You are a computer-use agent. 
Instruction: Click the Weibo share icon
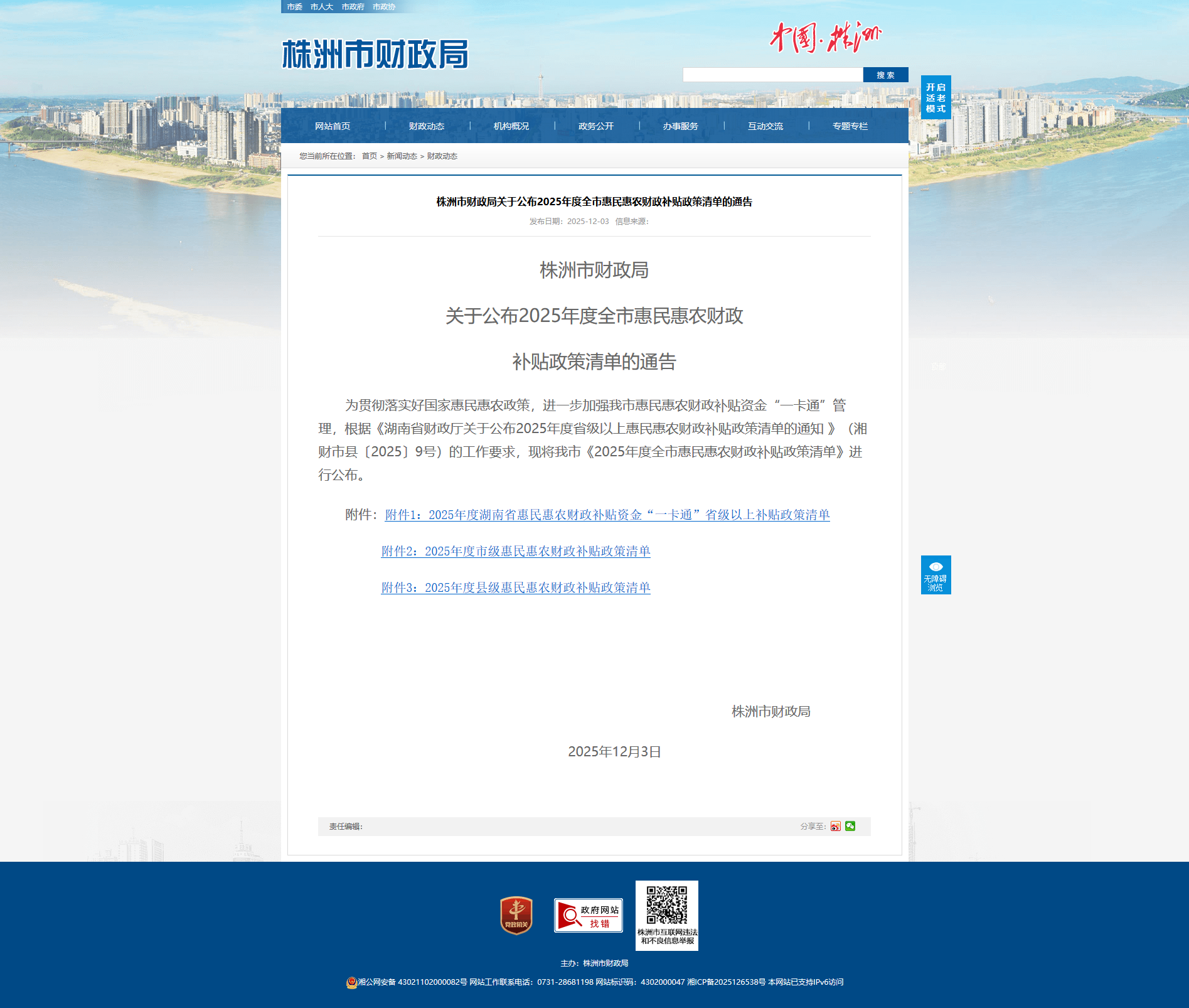click(835, 826)
